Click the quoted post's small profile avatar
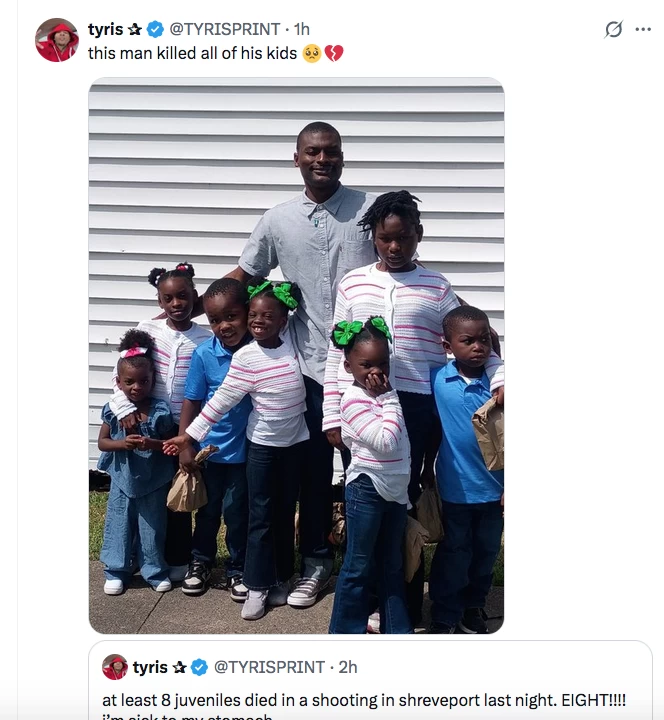The width and height of the screenshot is (664, 720). [115, 667]
